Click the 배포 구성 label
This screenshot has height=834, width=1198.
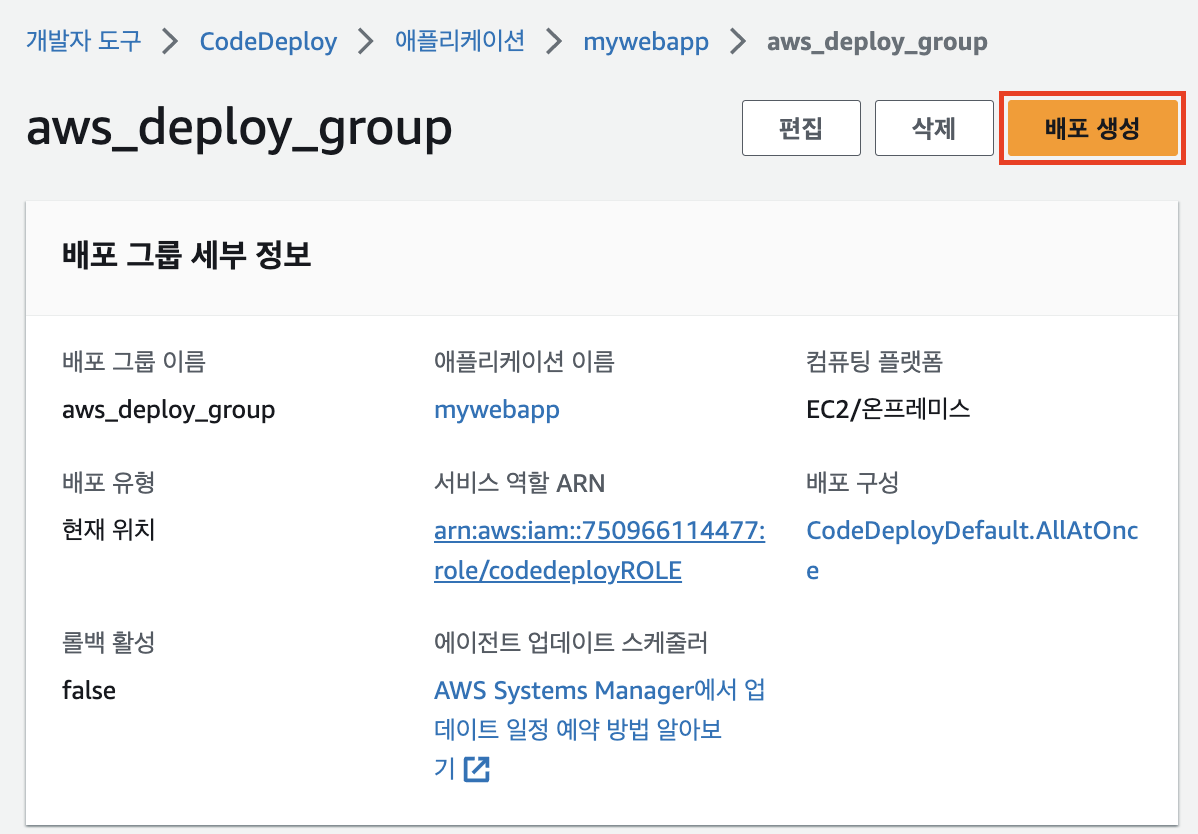pyautogui.click(x=853, y=482)
